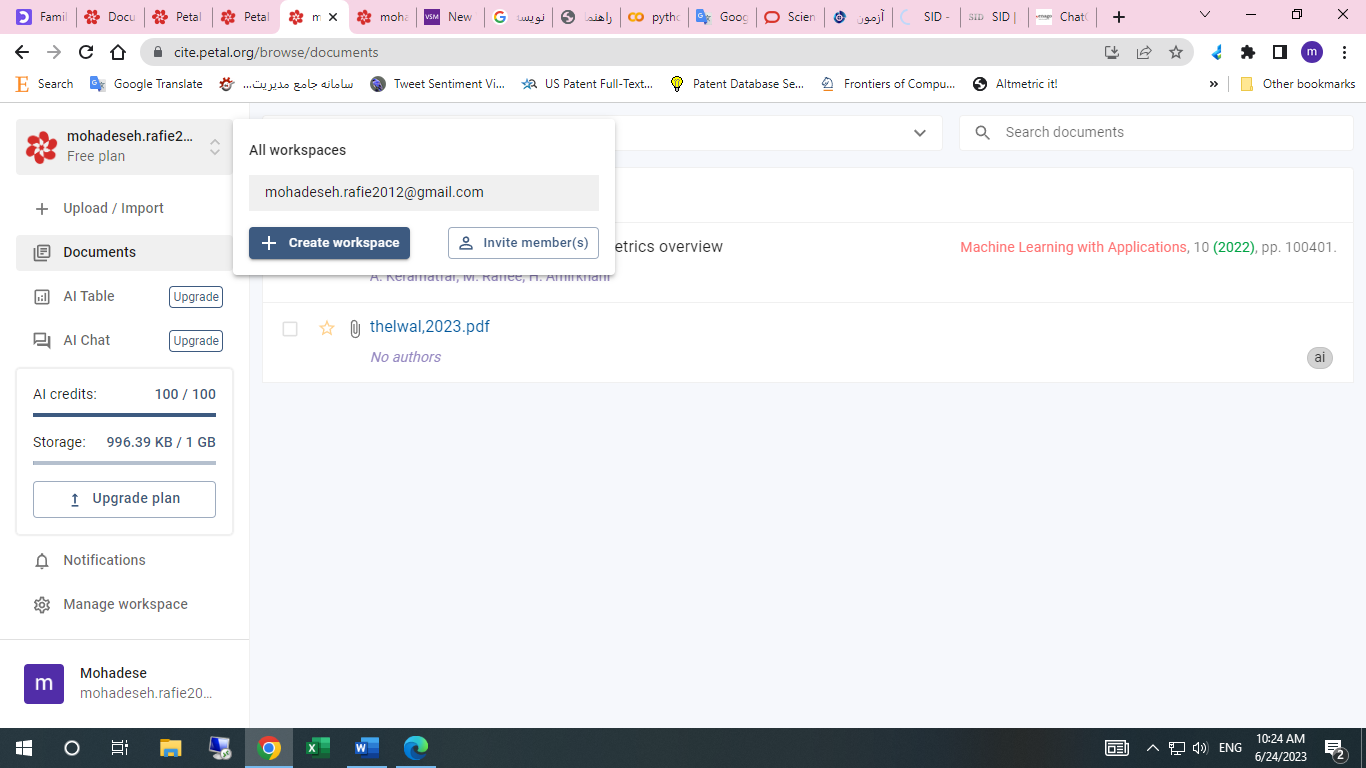Switch to the 'pytho' browser tab

point(654,17)
